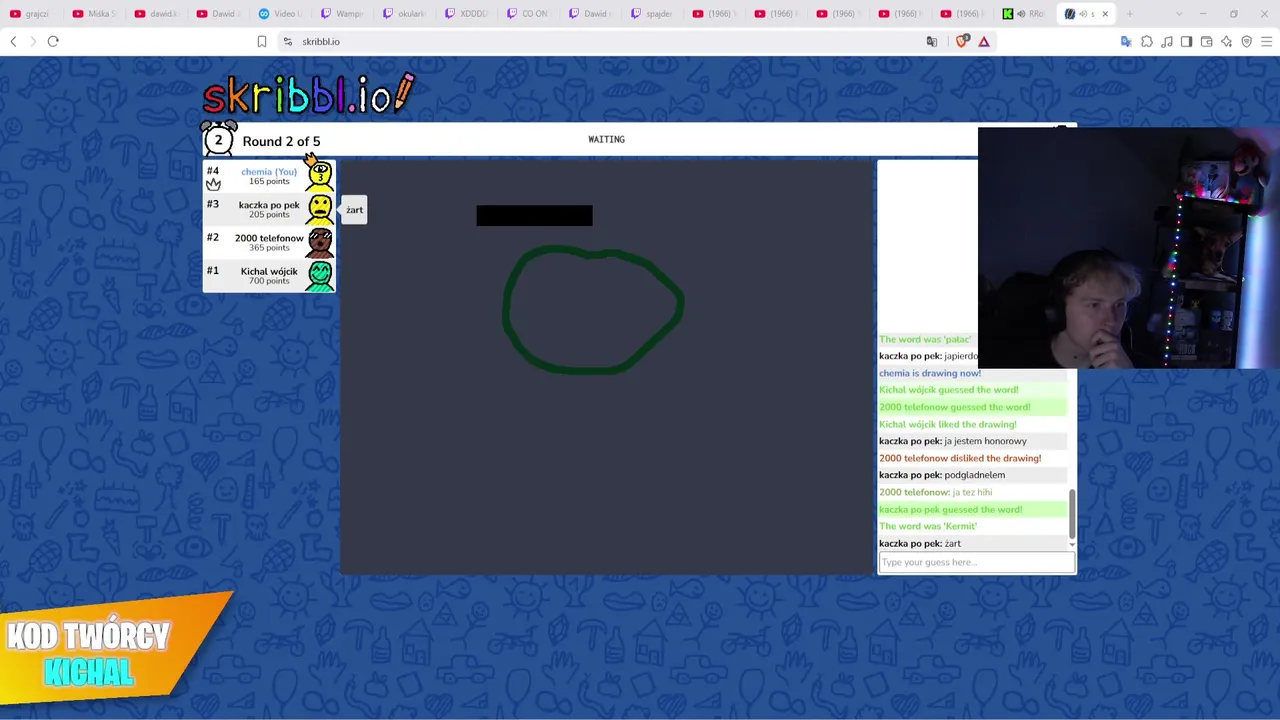This screenshot has height=720, width=1280.
Task: Switch to the 'spajder' Twitch tab
Action: click(x=653, y=14)
